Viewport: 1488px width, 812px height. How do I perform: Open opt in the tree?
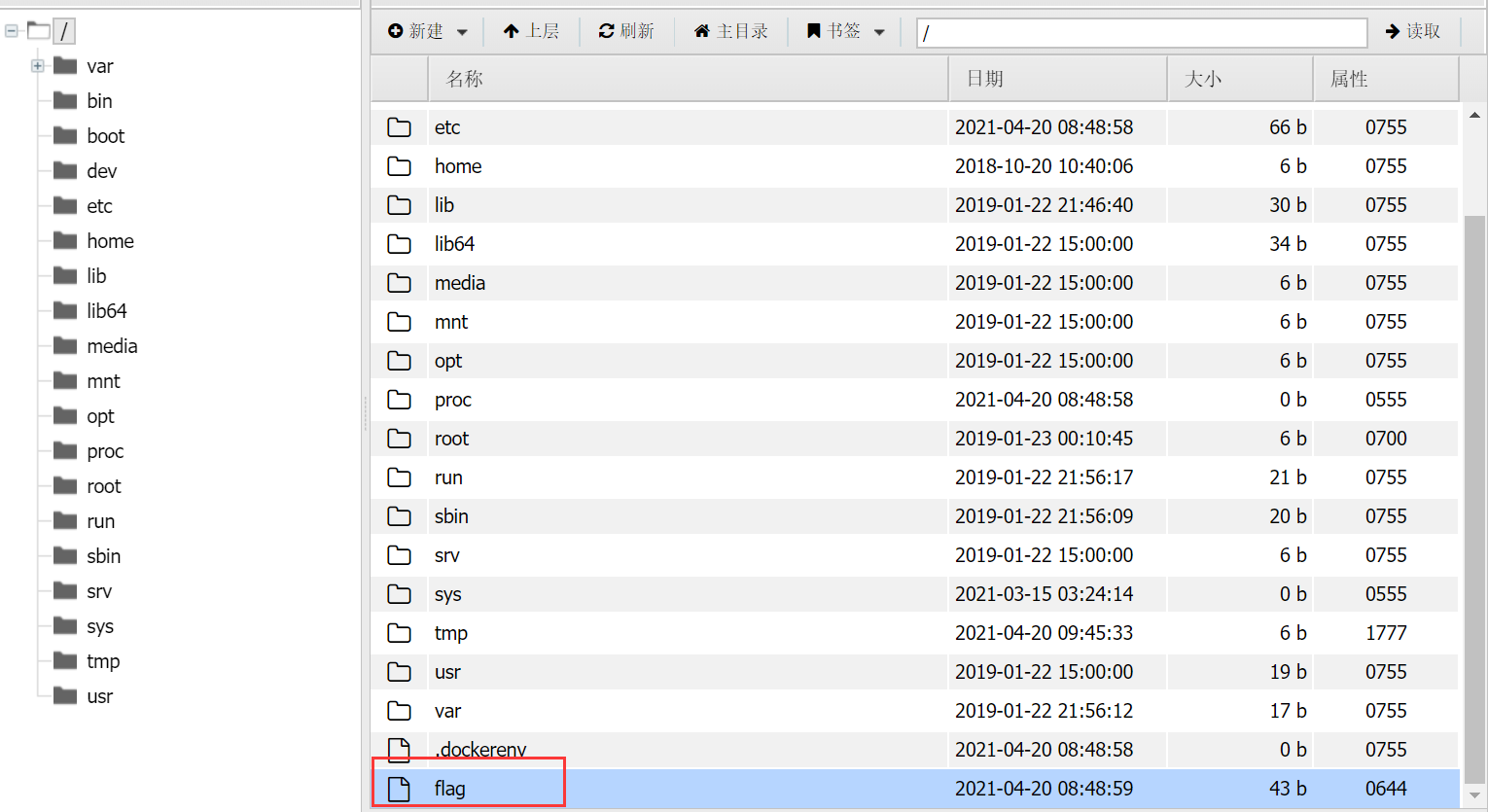pyautogui.click(x=100, y=416)
